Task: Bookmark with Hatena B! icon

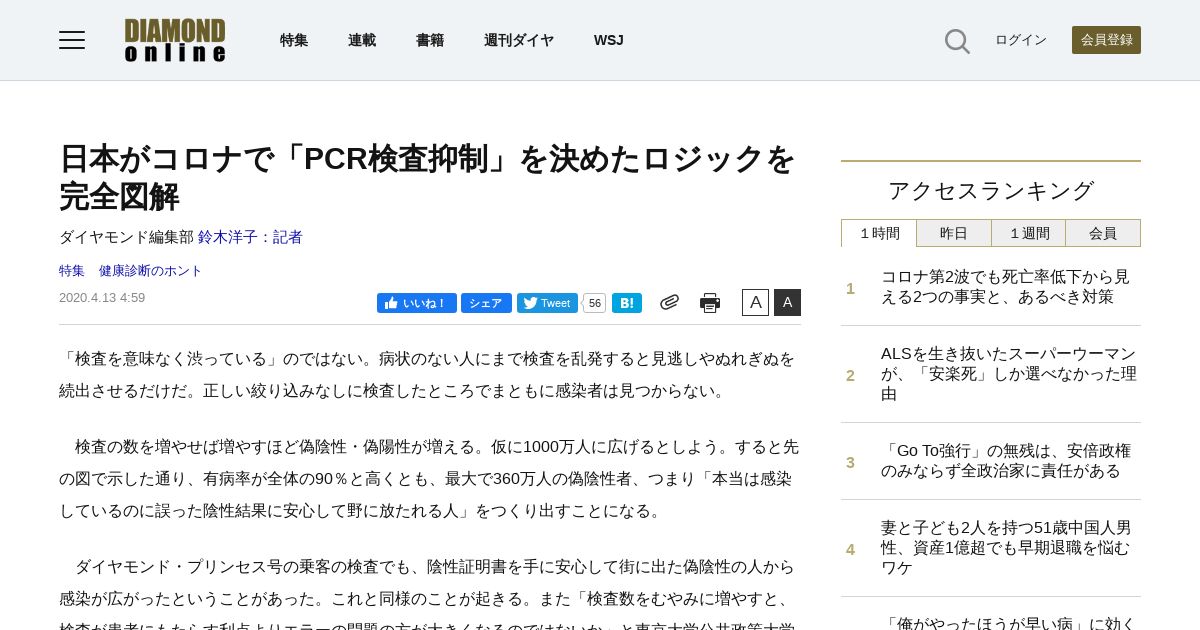Action: click(627, 303)
